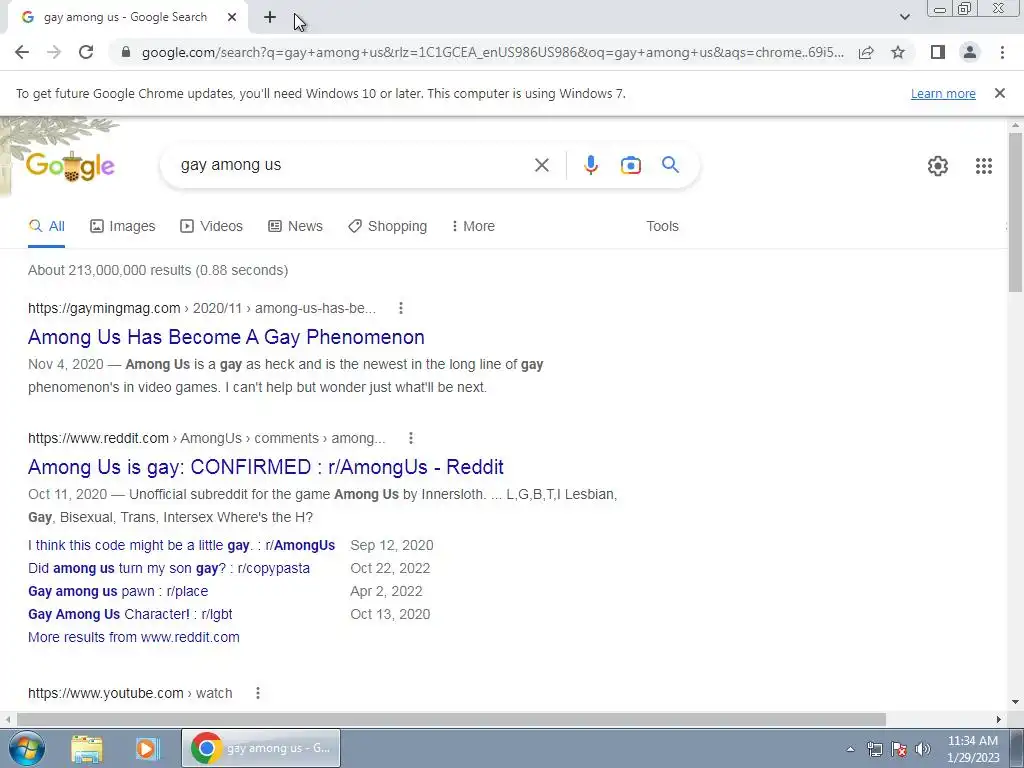Open the Chrome profile avatar
Screen dimensions: 1024x768
pyautogui.click(x=970, y=52)
